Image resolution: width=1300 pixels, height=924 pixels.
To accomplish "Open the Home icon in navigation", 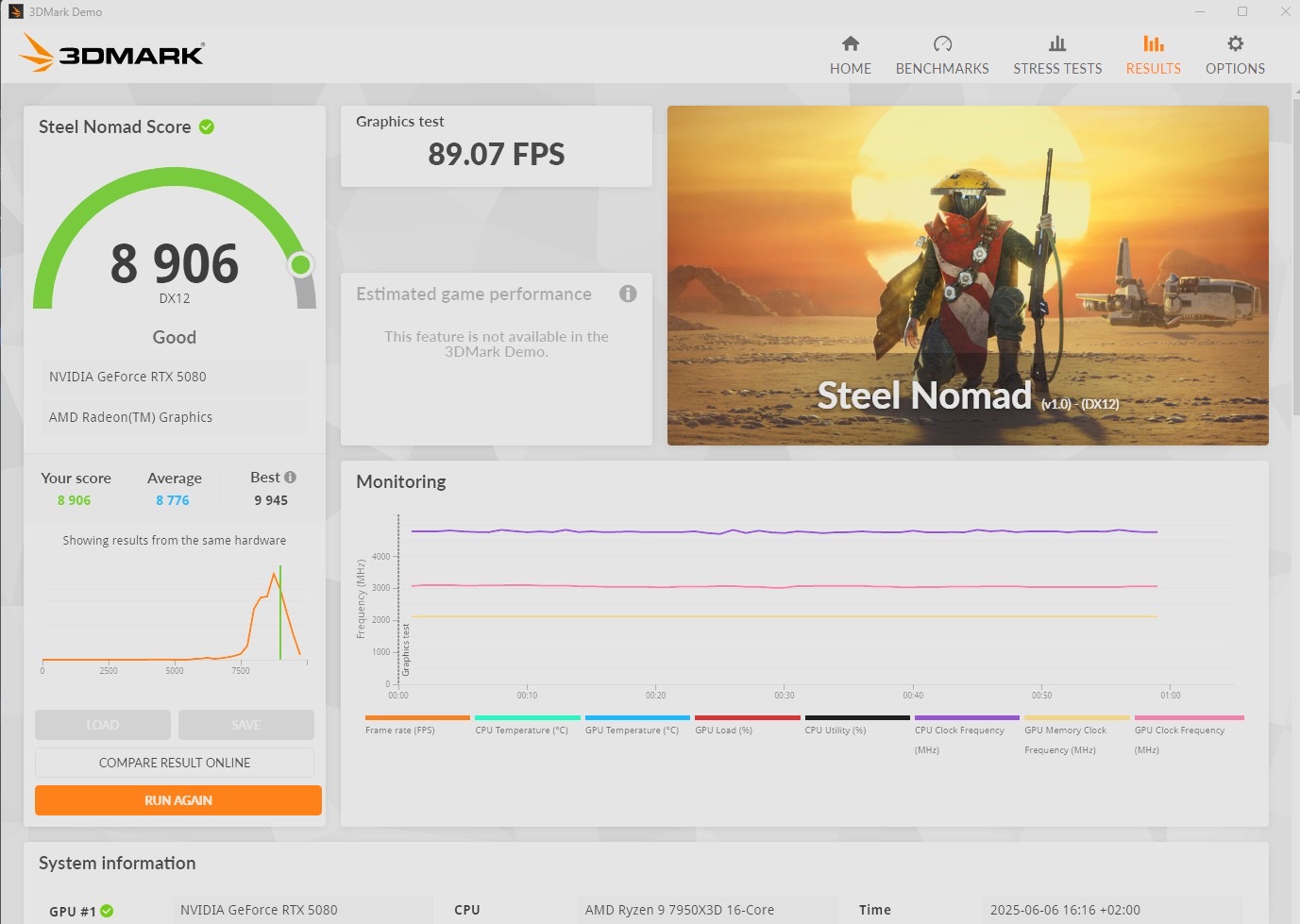I will 851,43.
